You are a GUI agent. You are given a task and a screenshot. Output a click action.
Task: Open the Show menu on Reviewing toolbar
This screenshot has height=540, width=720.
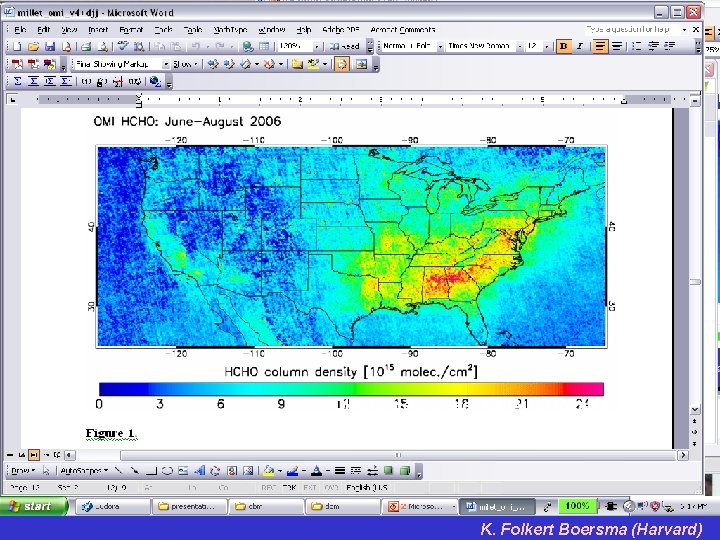click(185, 64)
